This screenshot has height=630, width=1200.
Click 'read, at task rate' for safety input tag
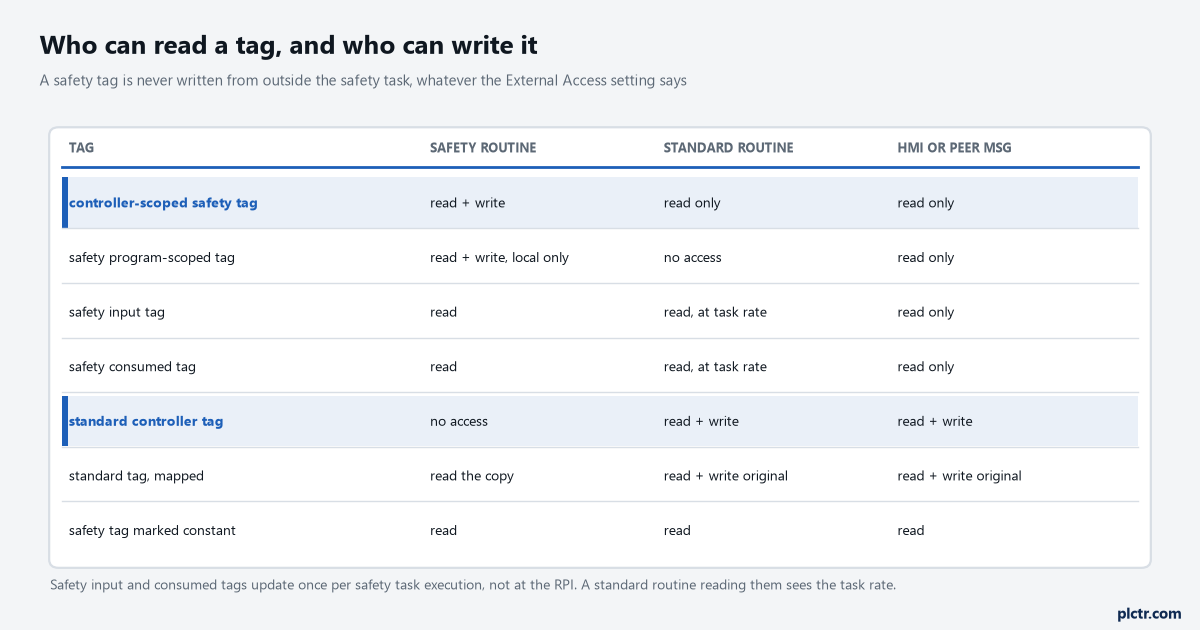[715, 312]
